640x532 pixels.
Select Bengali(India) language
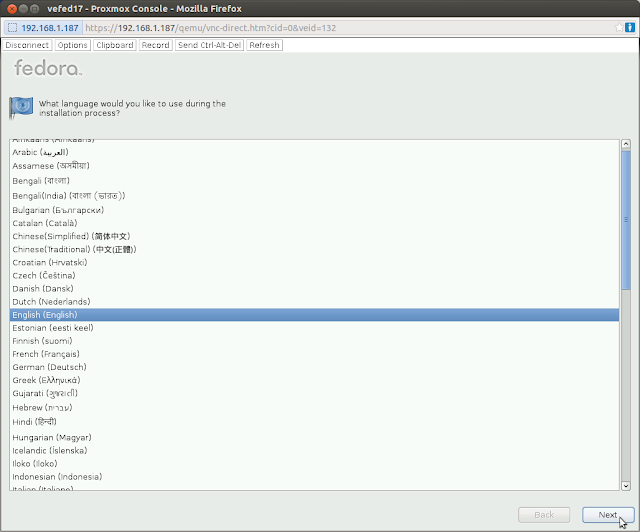pos(314,196)
